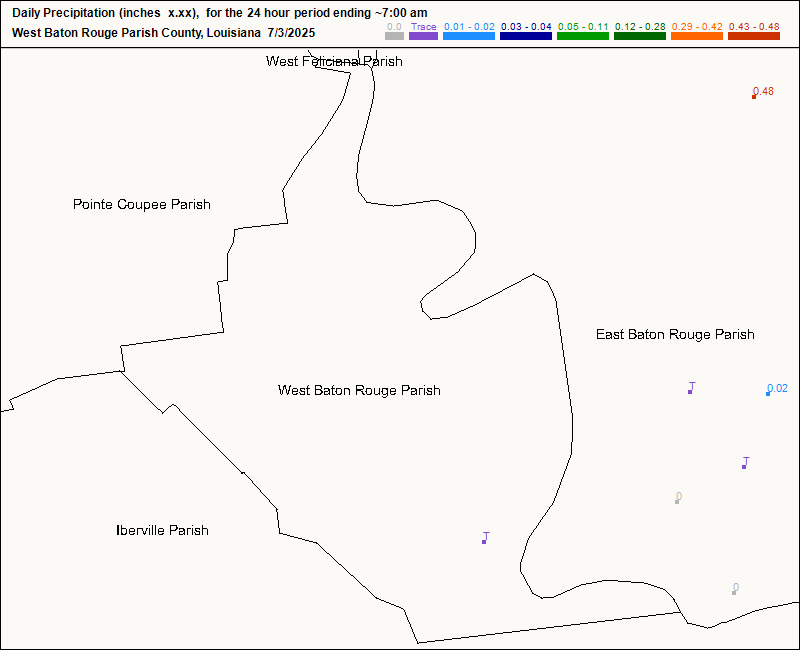Click the orange 0.29 - 0.42 legend swatch
The image size is (800, 650).
pos(697,36)
